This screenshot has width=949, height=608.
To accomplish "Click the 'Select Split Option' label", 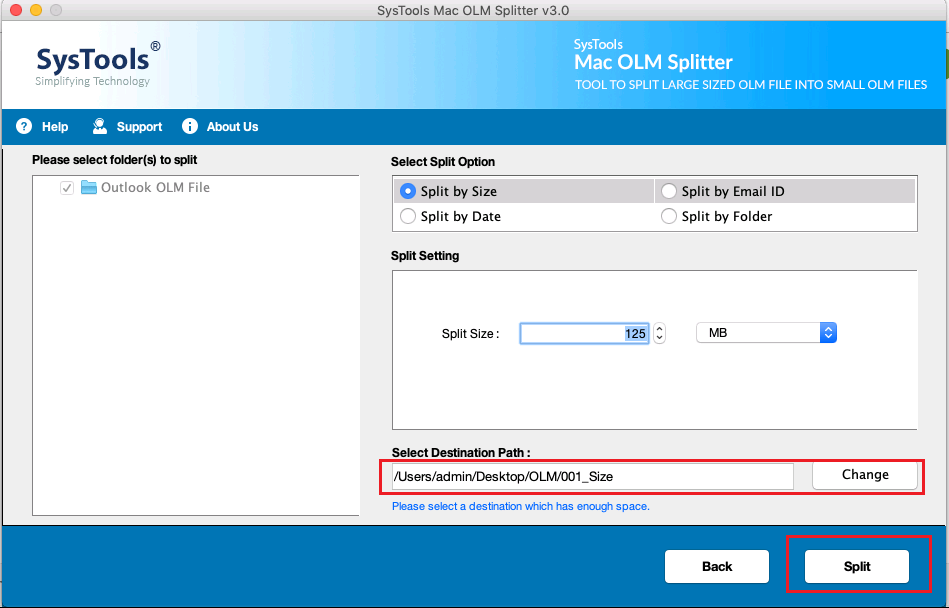I will click(x=443, y=162).
